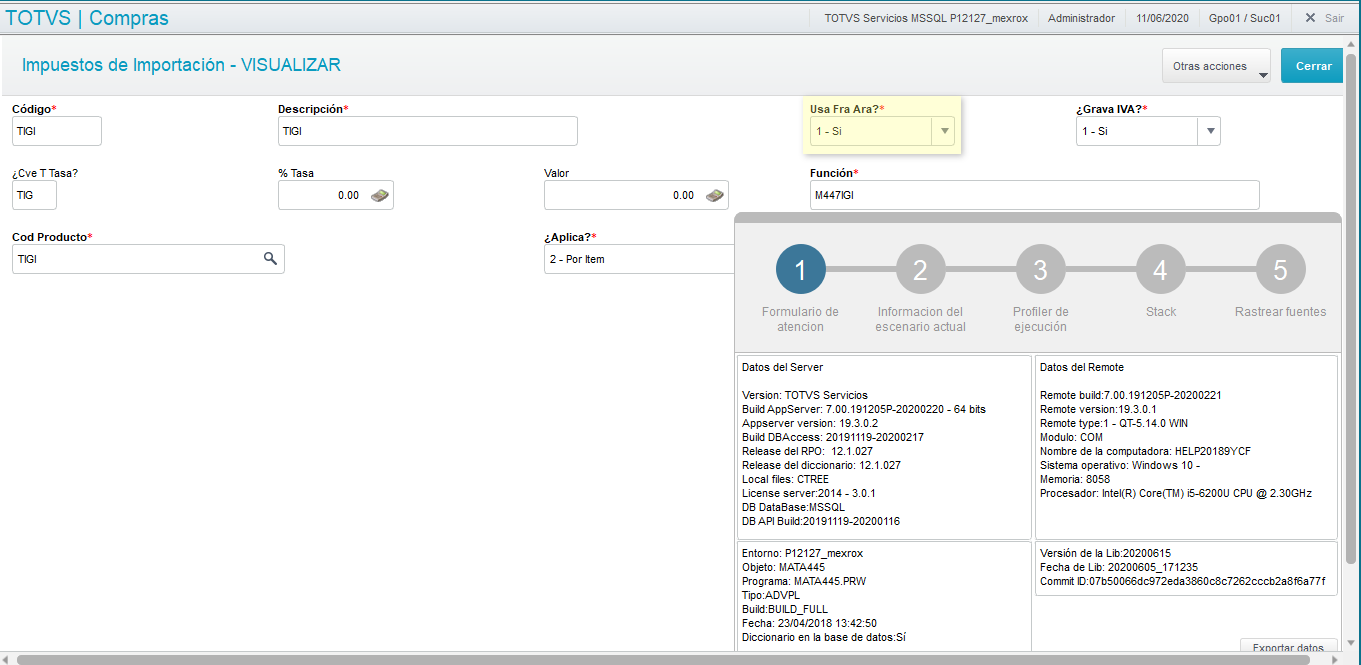Click the Build AppServer version line

[x=864, y=409]
